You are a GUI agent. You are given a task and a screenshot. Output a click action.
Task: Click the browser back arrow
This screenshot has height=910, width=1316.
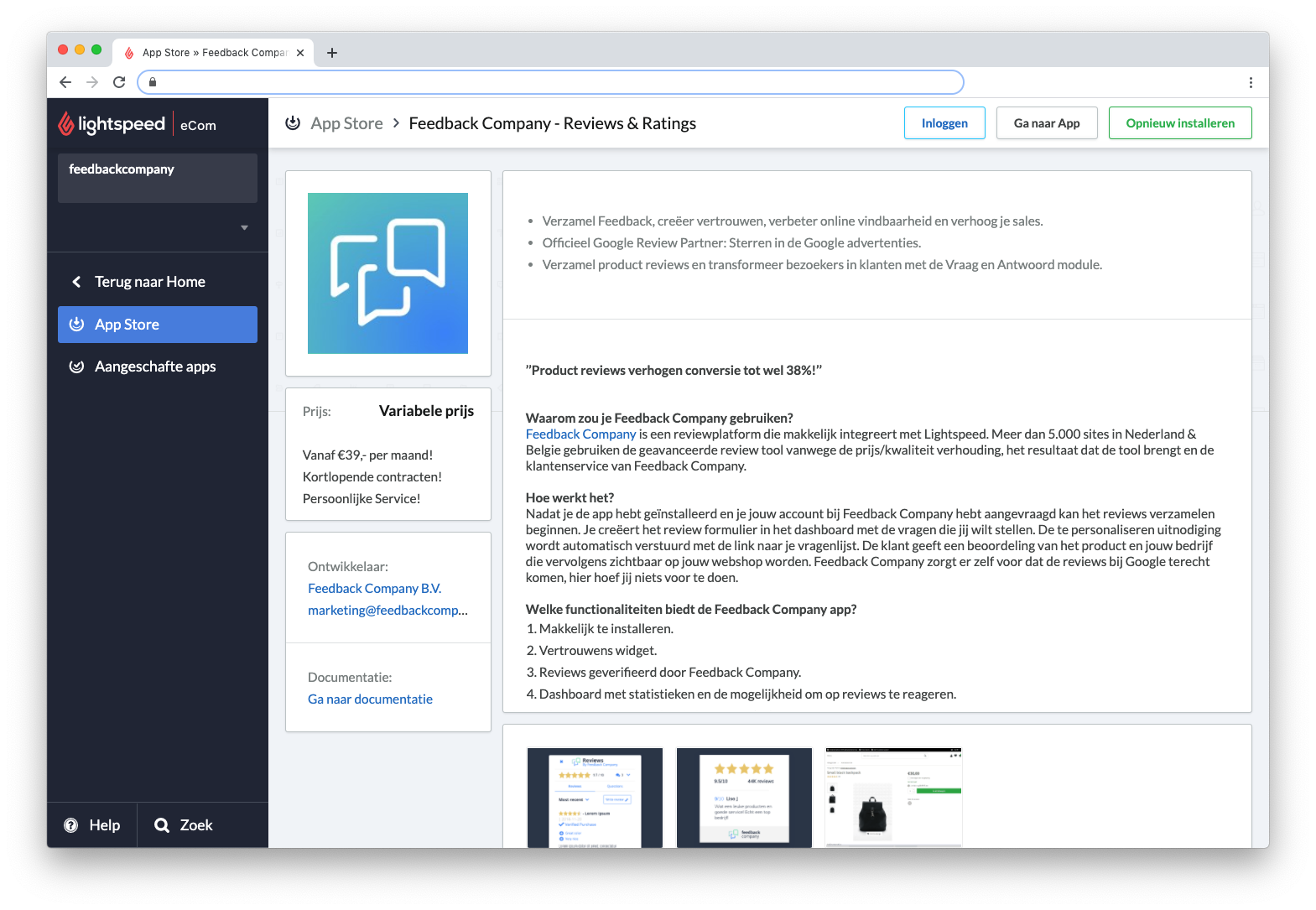[65, 82]
